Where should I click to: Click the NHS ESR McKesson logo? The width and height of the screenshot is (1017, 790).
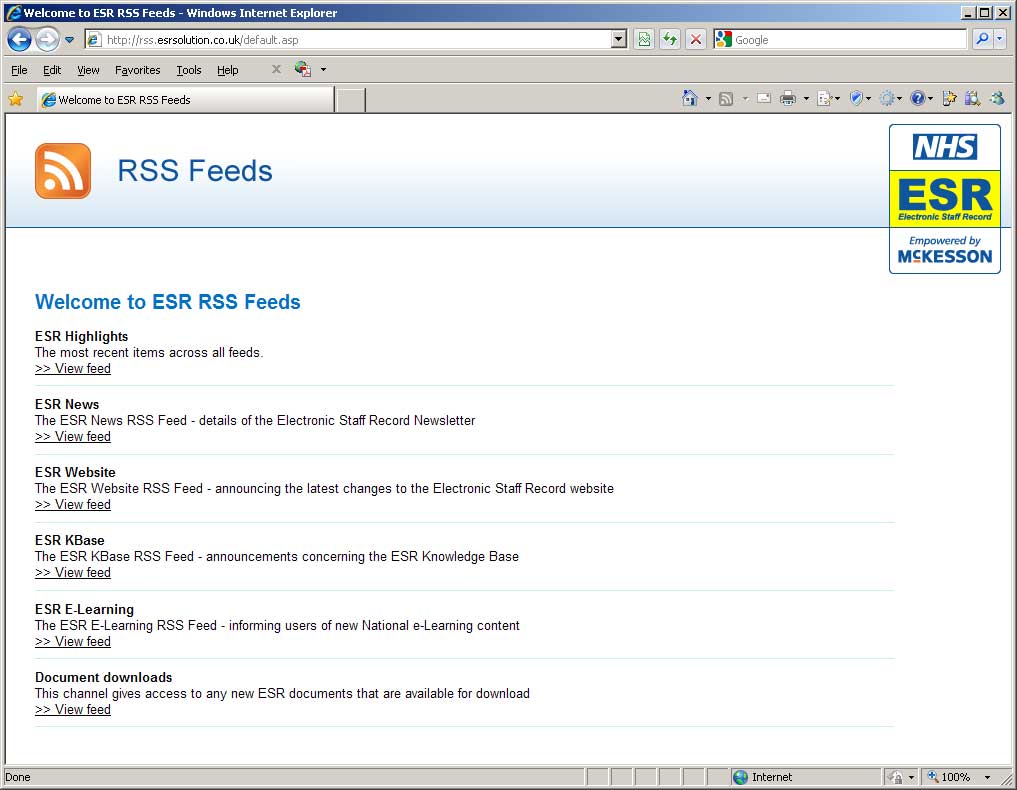click(944, 199)
